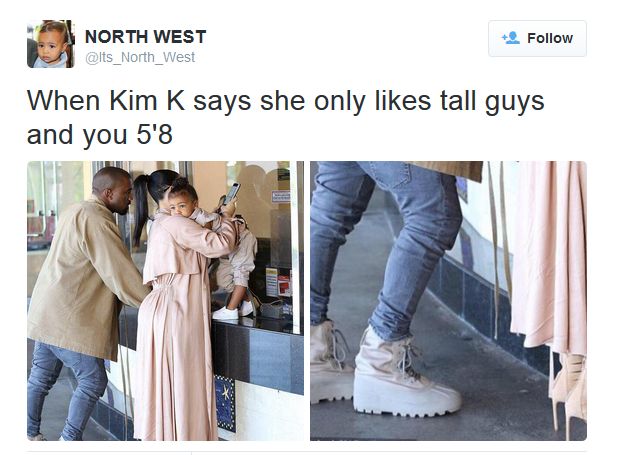This screenshot has width=619, height=455.
Task: Open the @Its_North_West handle link
Action: tap(140, 58)
